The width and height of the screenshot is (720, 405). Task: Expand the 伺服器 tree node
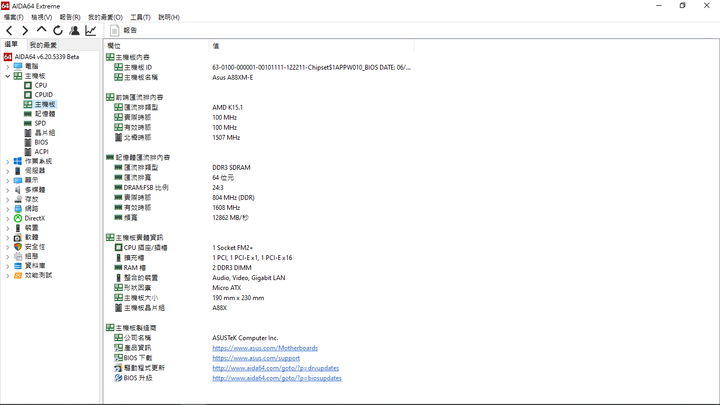[7, 171]
